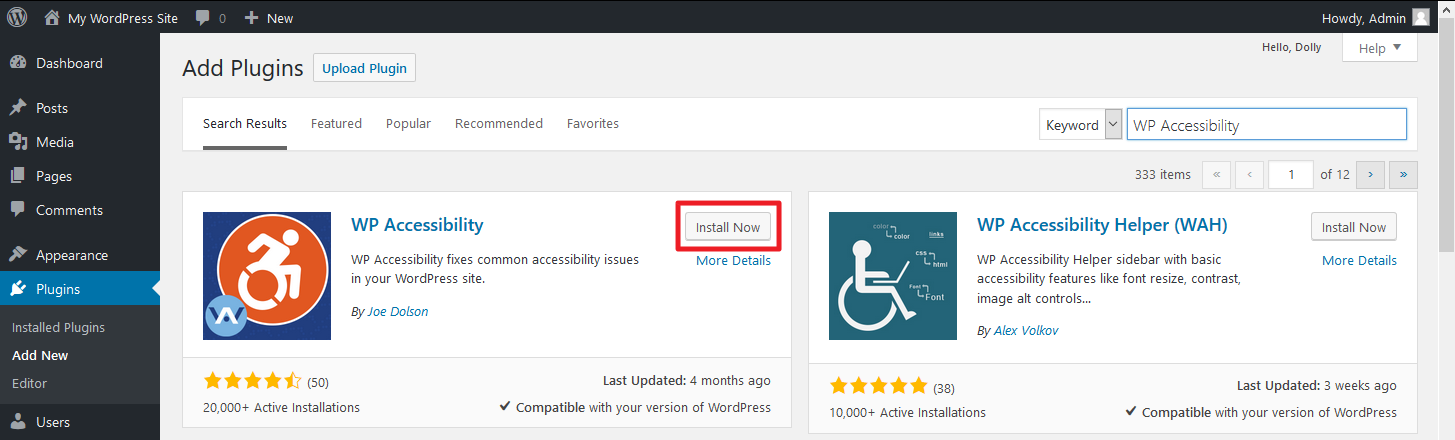Open WP Accessibility plugin thumbnail
Screen dimensions: 1455x440
(267, 275)
